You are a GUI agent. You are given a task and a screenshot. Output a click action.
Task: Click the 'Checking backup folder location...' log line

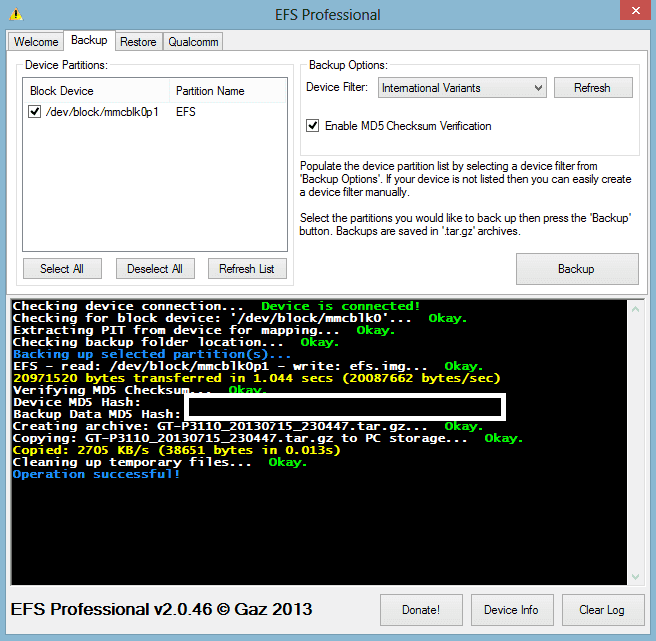click(x=176, y=342)
